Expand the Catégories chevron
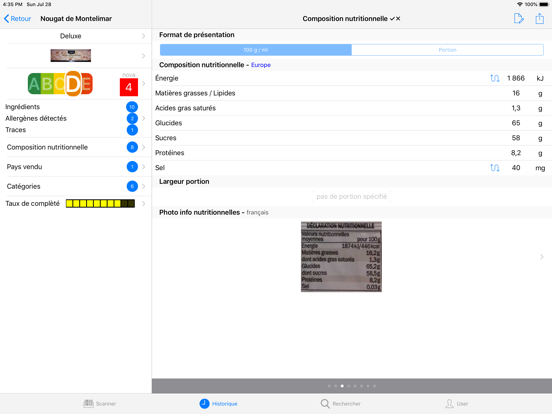This screenshot has width=552, height=414. pos(143,186)
